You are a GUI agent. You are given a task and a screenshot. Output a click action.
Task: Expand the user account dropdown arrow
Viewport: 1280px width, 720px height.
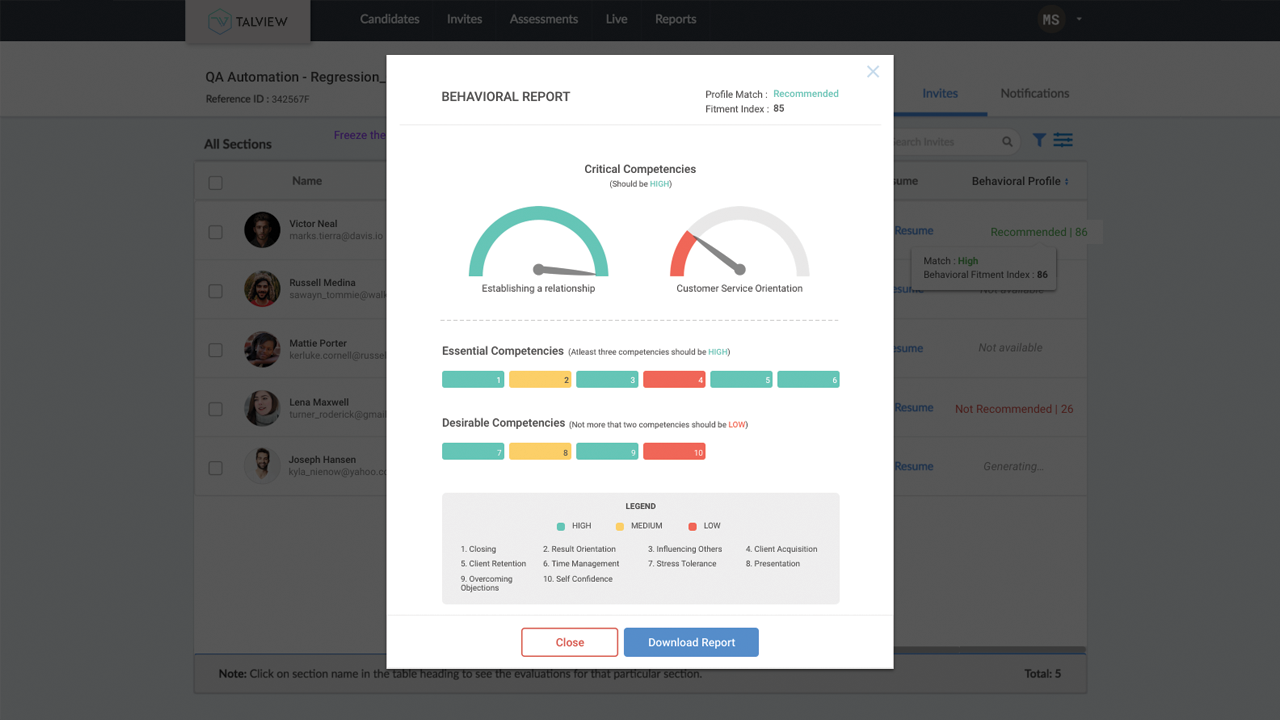tap(1079, 19)
